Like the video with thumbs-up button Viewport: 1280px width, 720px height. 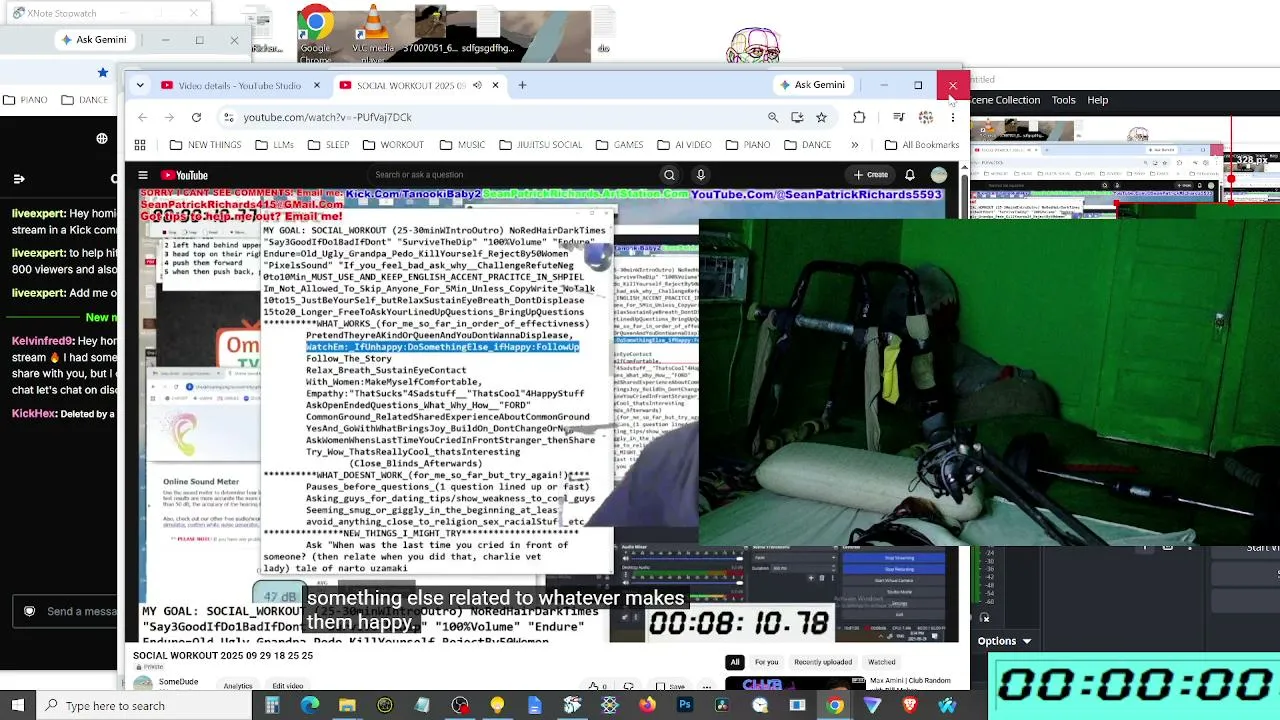(x=594, y=686)
